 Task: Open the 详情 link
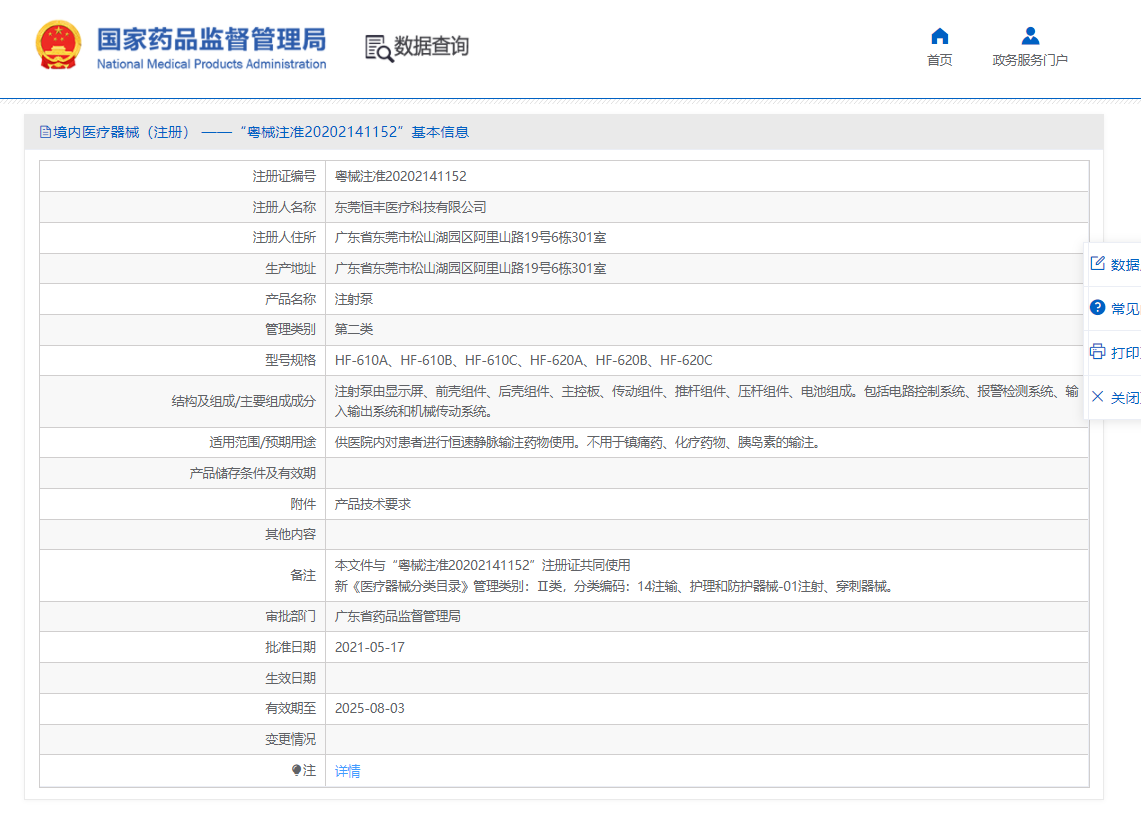[347, 771]
